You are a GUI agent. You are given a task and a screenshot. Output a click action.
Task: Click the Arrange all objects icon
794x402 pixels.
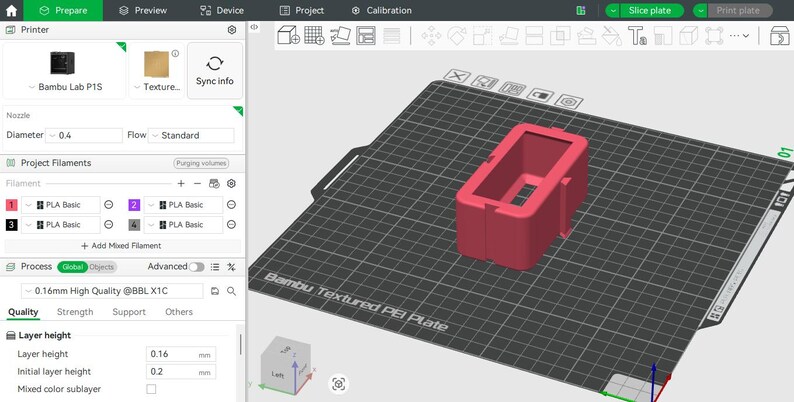[366, 35]
